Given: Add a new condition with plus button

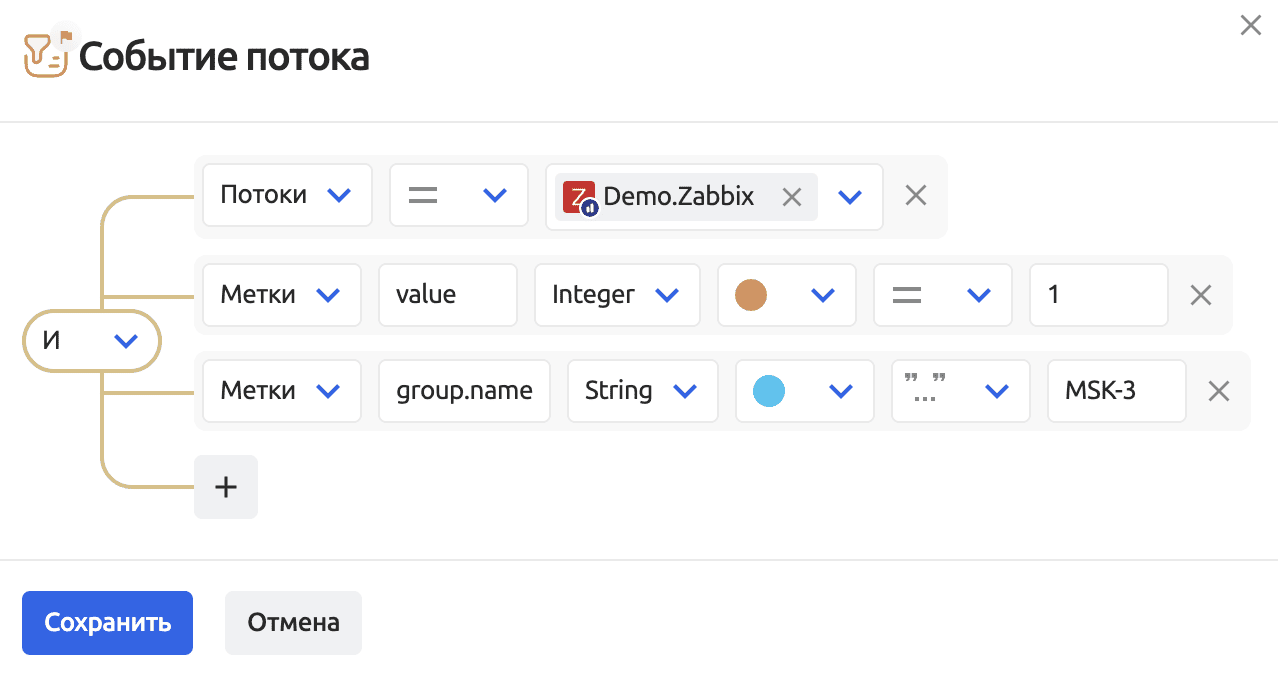Looking at the screenshot, I should (x=226, y=487).
